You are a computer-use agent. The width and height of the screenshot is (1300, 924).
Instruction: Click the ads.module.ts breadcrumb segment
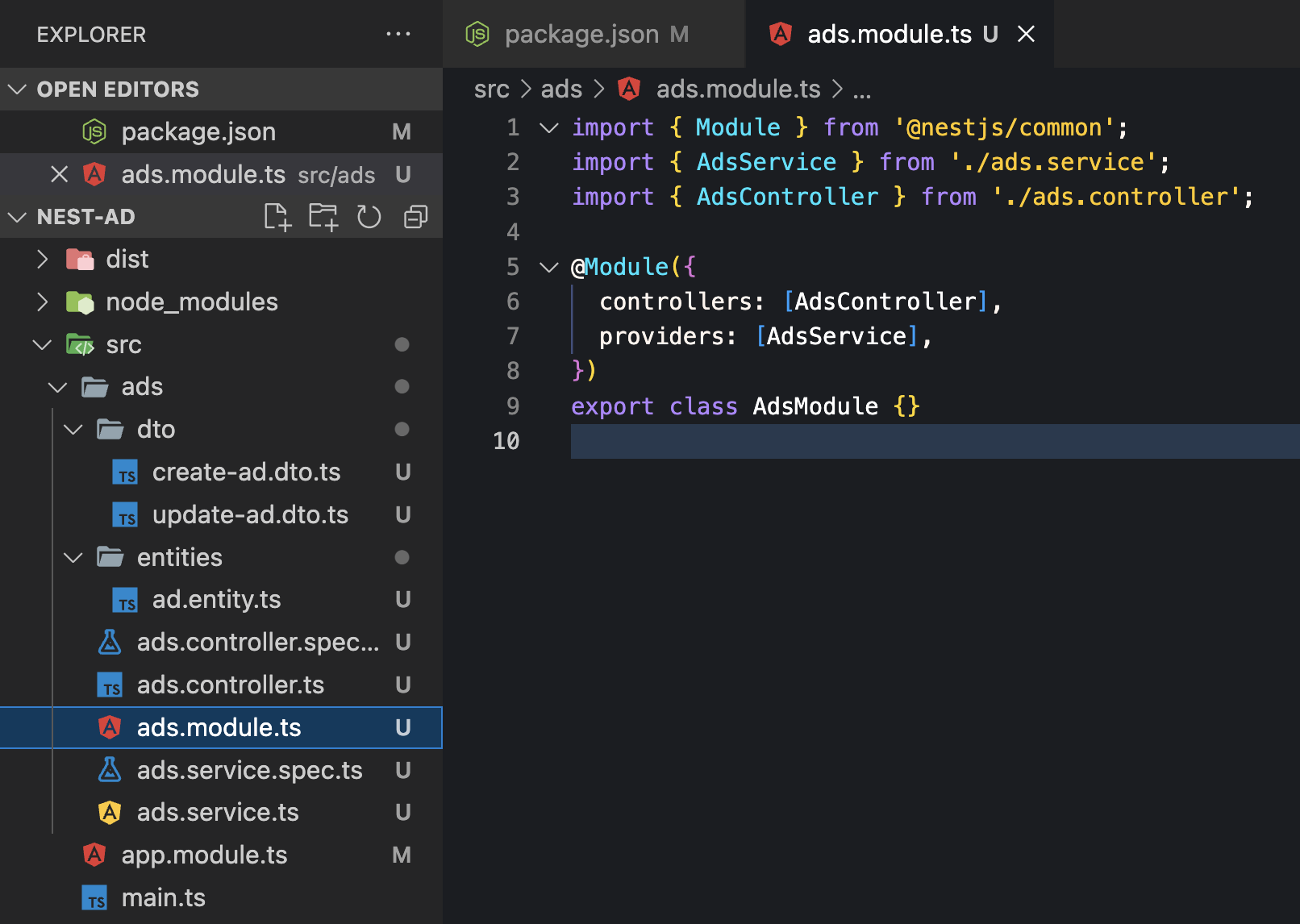click(x=738, y=89)
